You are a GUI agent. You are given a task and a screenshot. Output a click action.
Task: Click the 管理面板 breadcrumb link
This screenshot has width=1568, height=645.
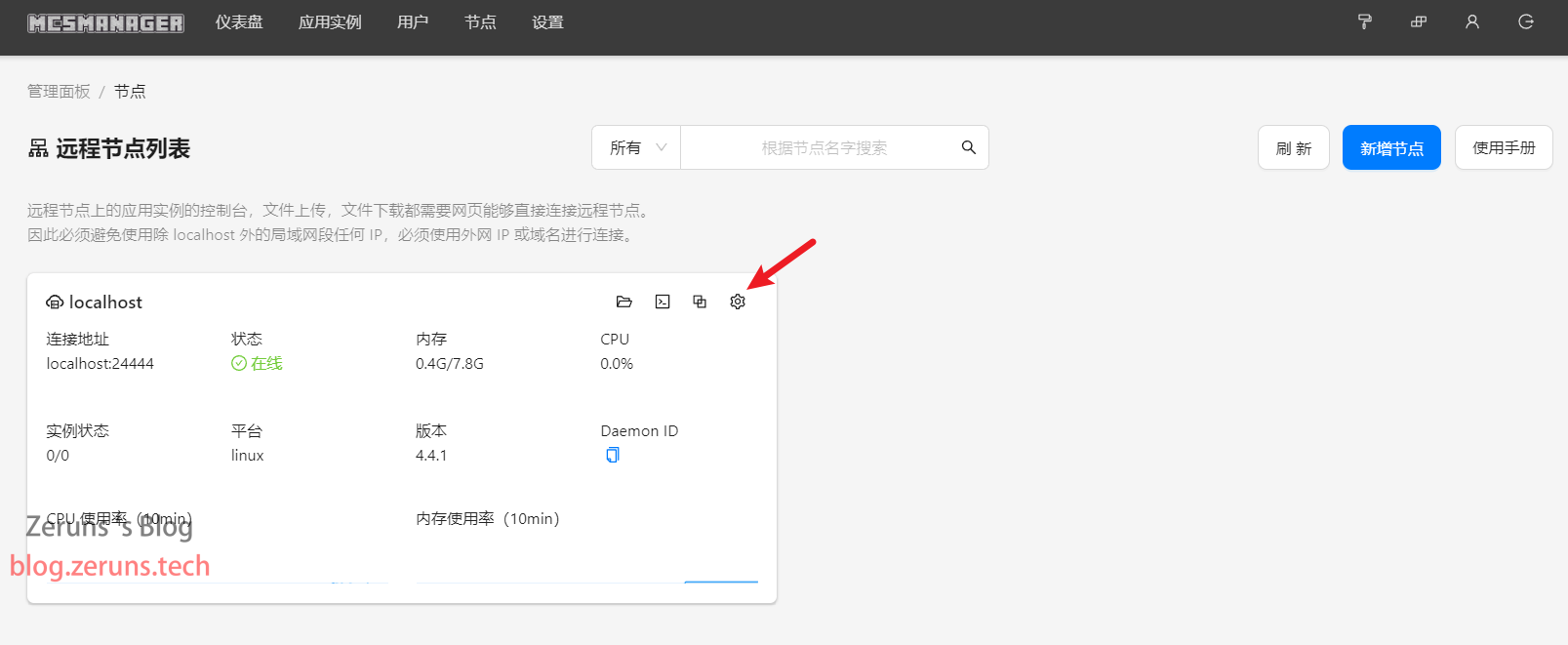click(59, 91)
